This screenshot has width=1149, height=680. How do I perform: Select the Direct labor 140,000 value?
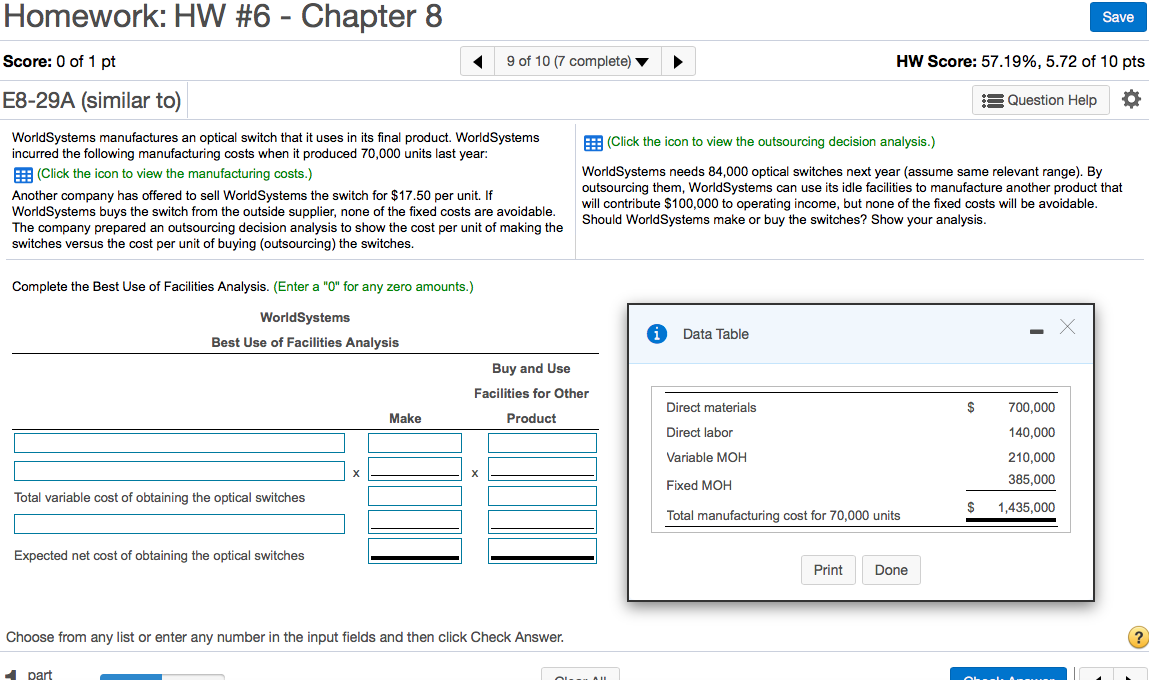(x=1031, y=432)
